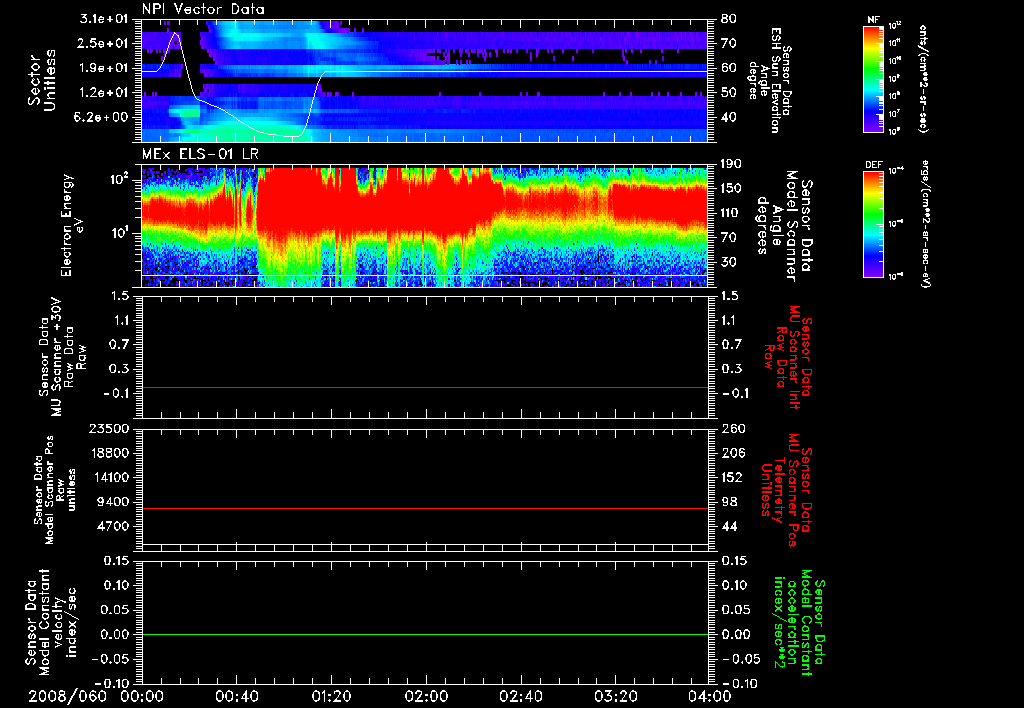Click the "3.1e+01" sector tick value
The width and height of the screenshot is (1024, 708).
(x=105, y=19)
